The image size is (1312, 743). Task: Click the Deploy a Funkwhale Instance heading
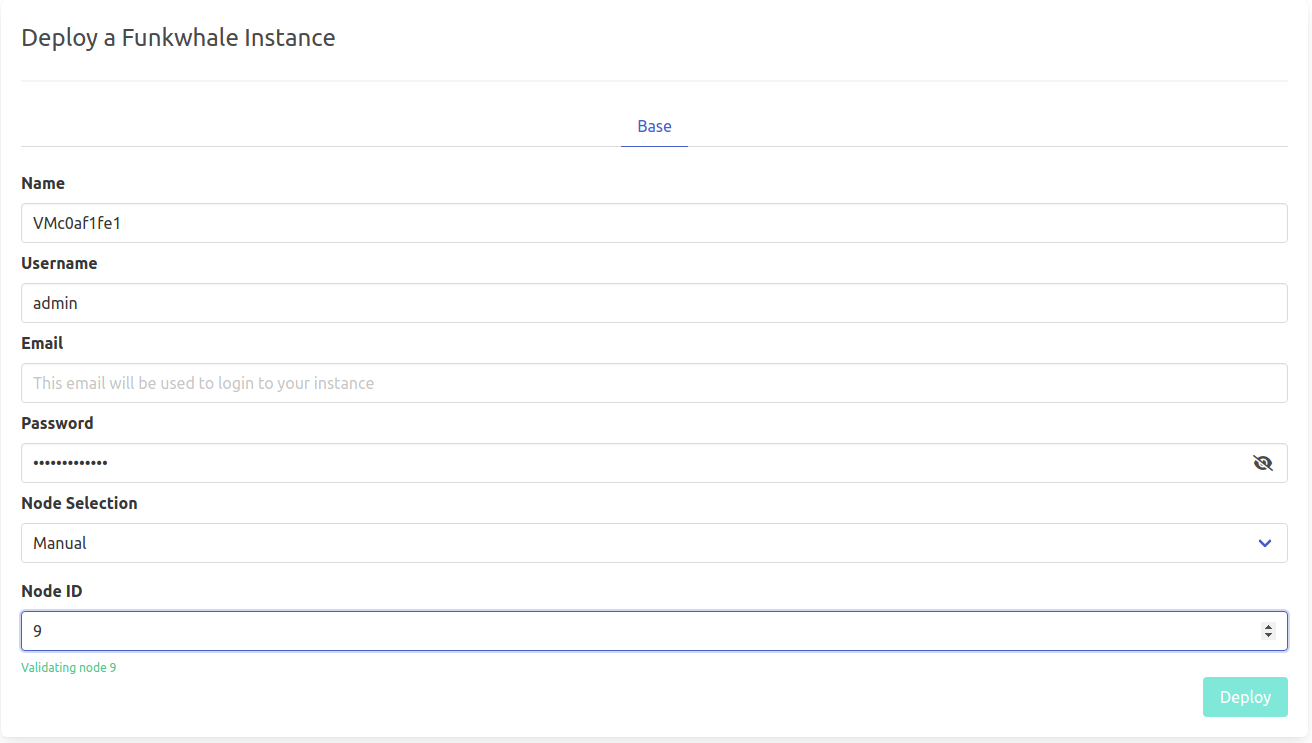click(178, 38)
